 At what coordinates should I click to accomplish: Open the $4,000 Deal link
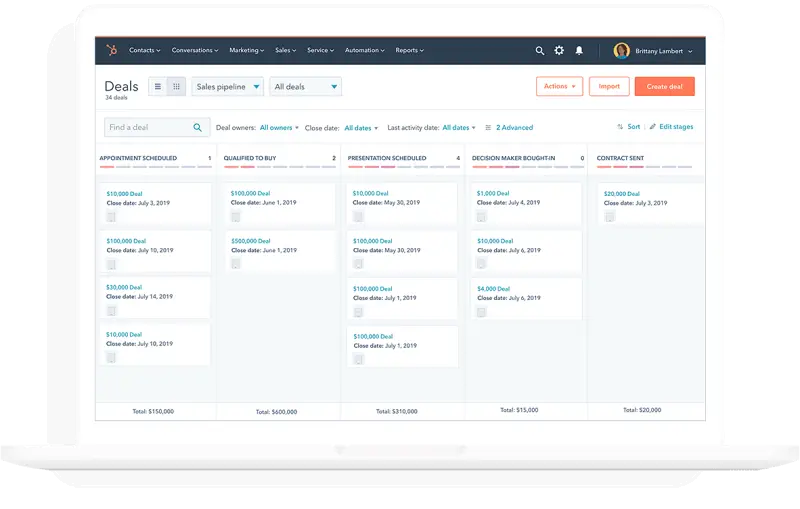click(x=493, y=289)
